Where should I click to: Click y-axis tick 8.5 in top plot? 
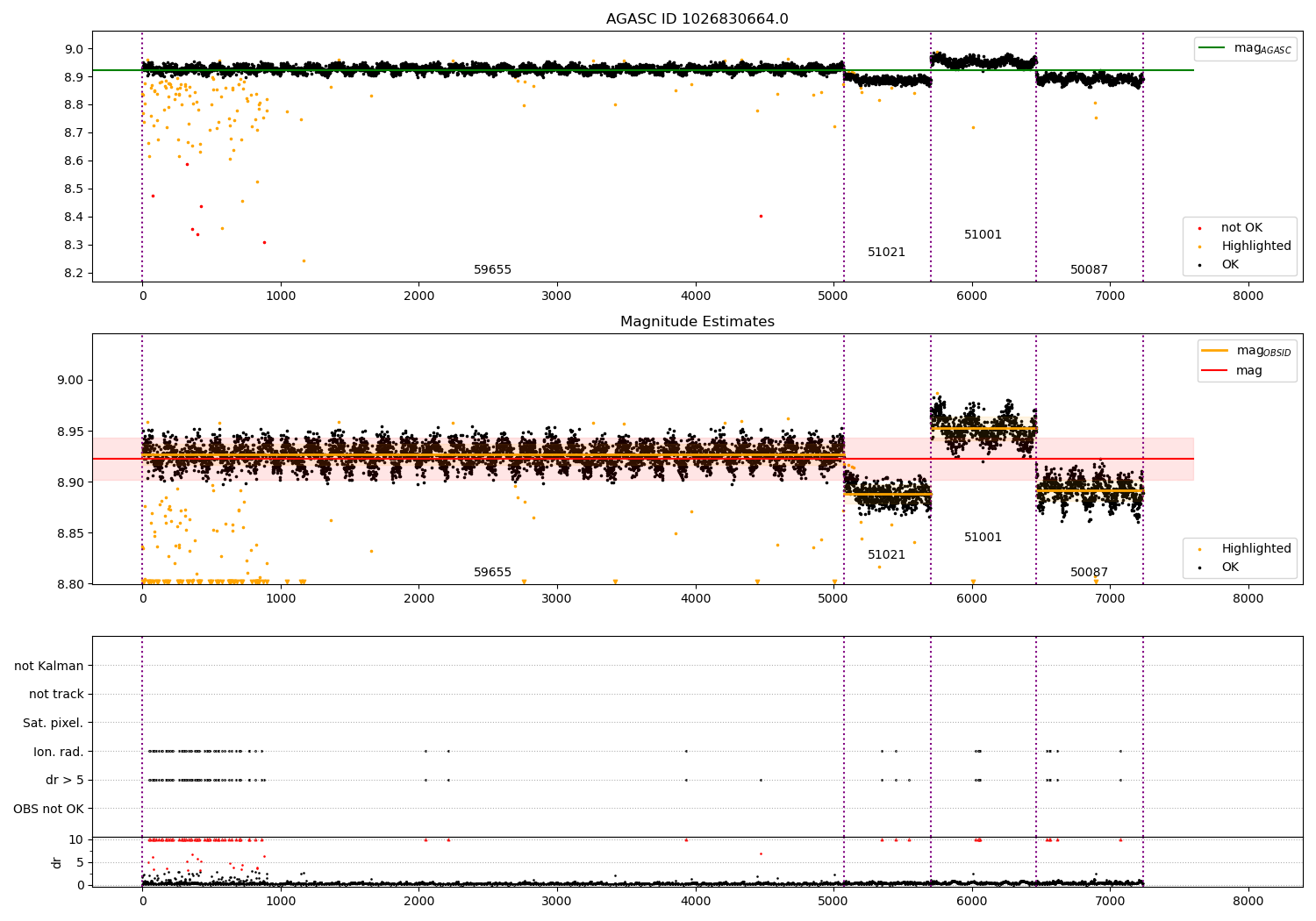[75, 189]
